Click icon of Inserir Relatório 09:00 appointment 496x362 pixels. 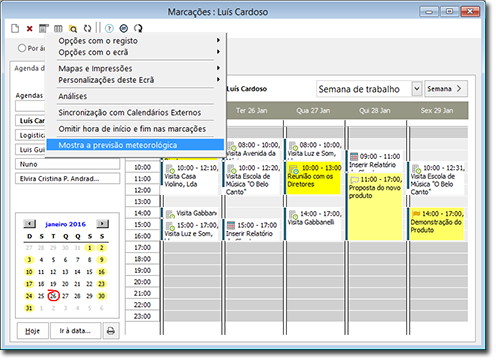(x=354, y=156)
